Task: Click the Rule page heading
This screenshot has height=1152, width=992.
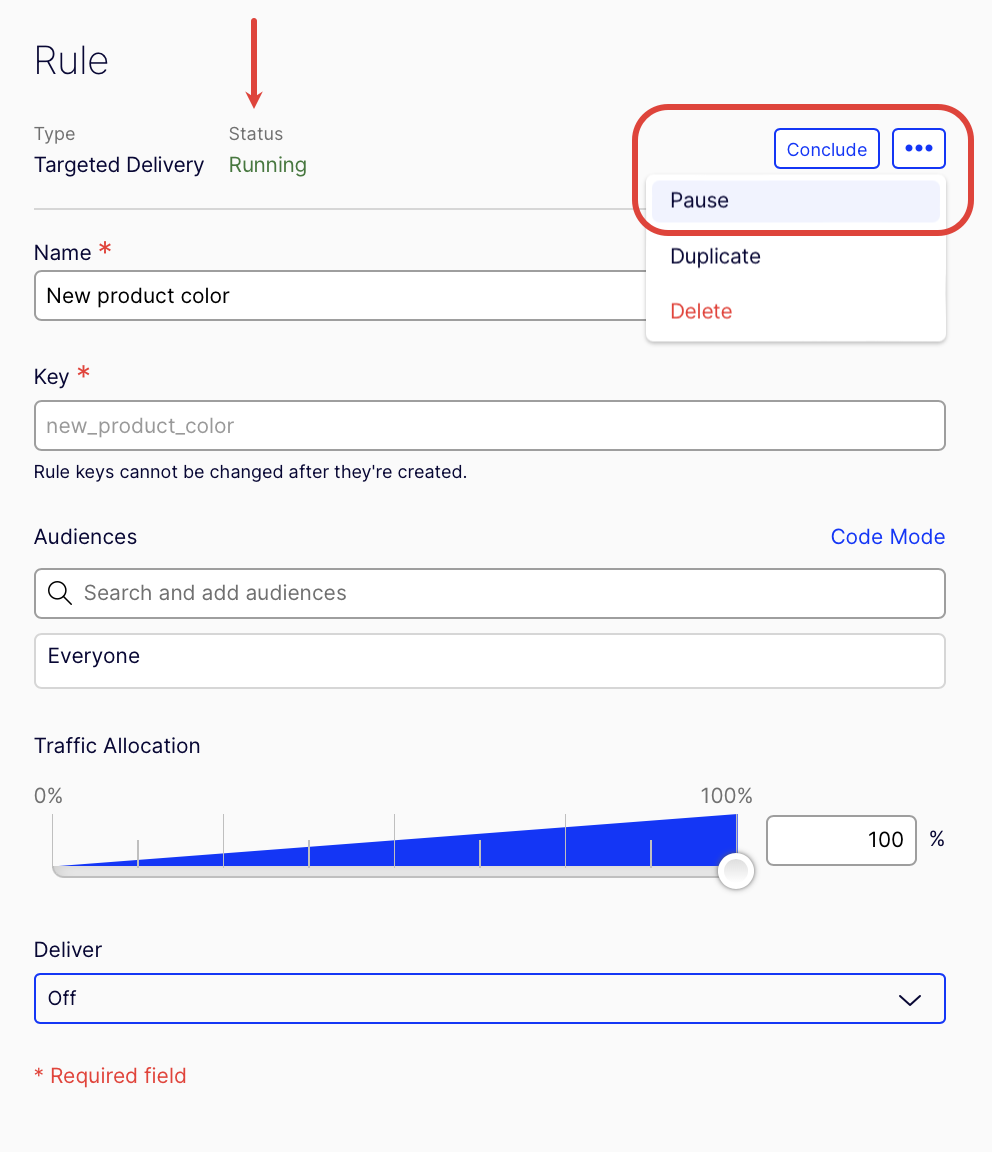Action: click(x=71, y=61)
